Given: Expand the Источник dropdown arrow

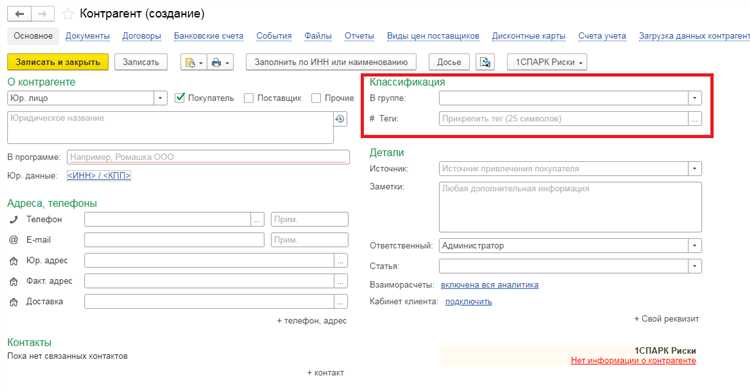Looking at the screenshot, I should pos(695,168).
